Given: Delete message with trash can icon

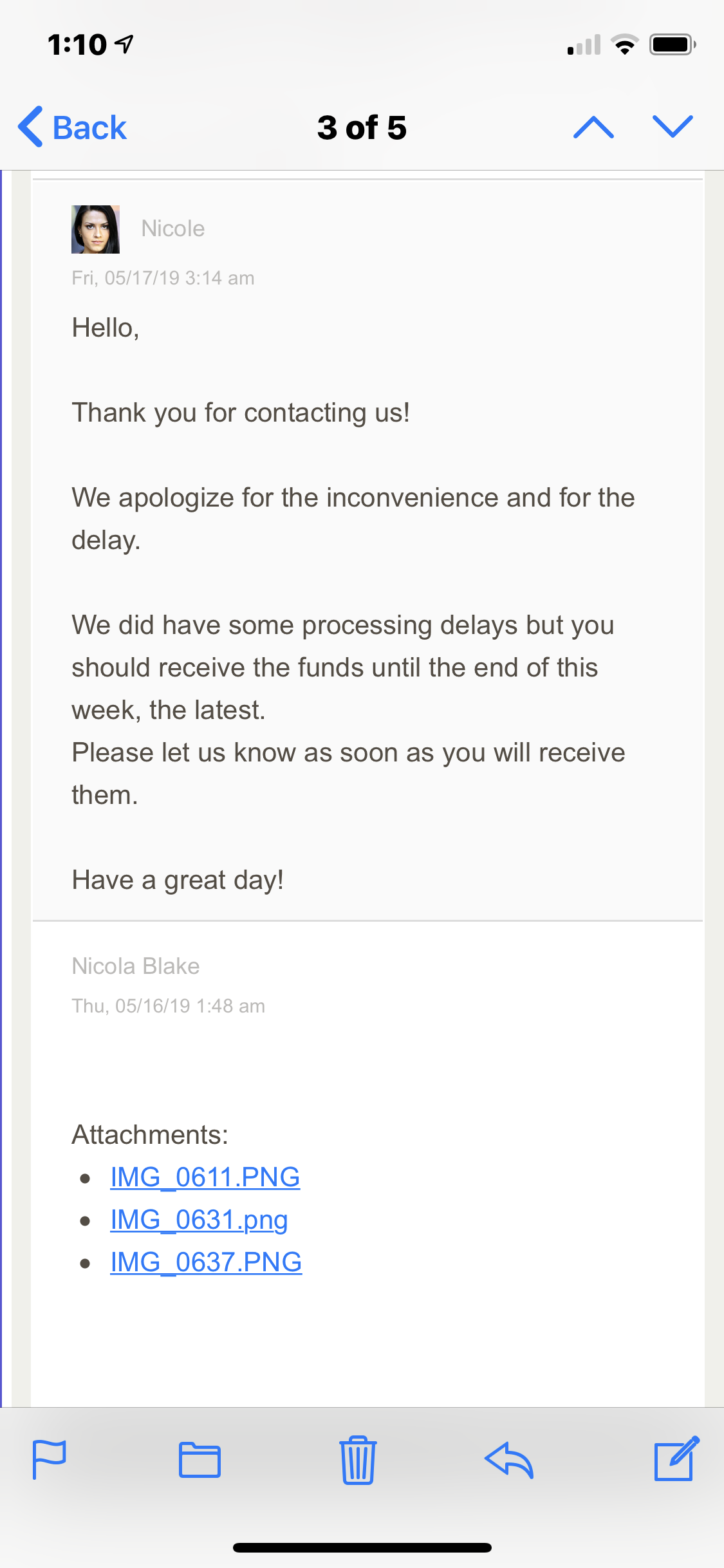Looking at the screenshot, I should pyautogui.click(x=358, y=1460).
